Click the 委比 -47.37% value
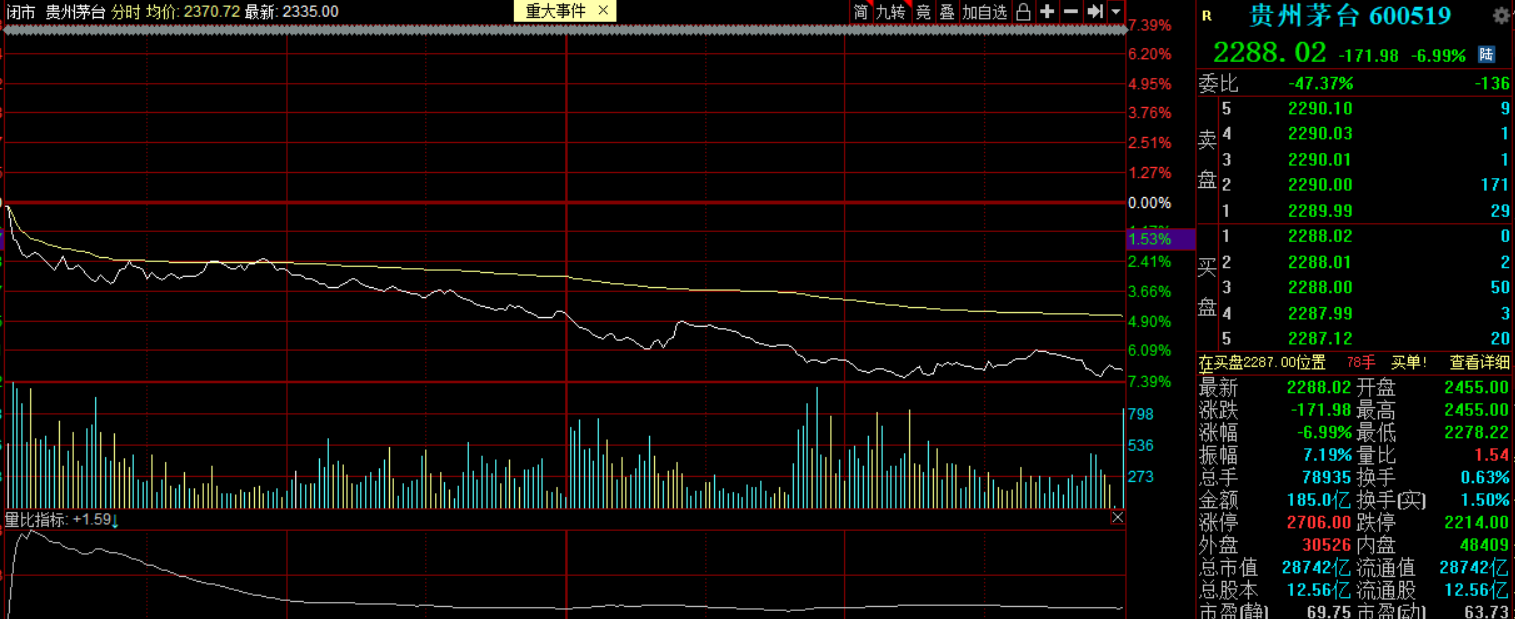 tap(1320, 83)
